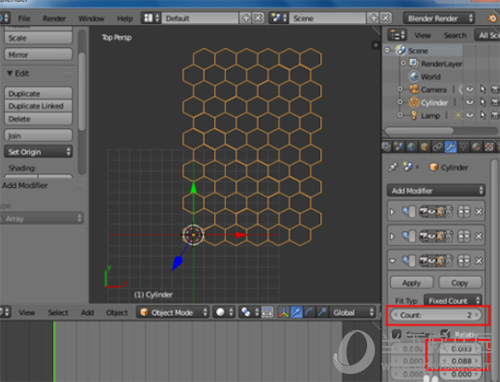Select the rotate manipulator arc icon
500x382 pixels.
309,312
